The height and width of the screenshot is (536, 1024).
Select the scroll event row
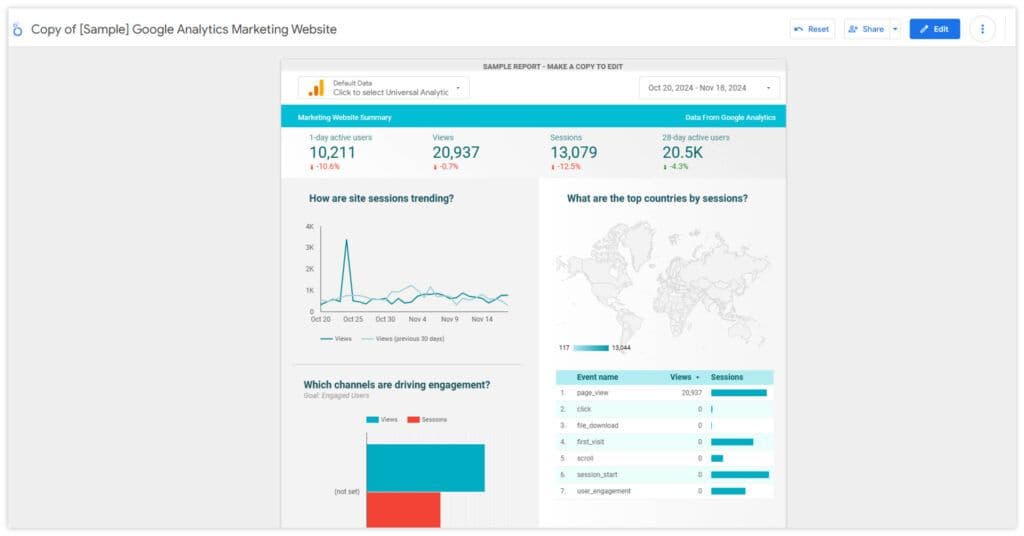coord(664,458)
